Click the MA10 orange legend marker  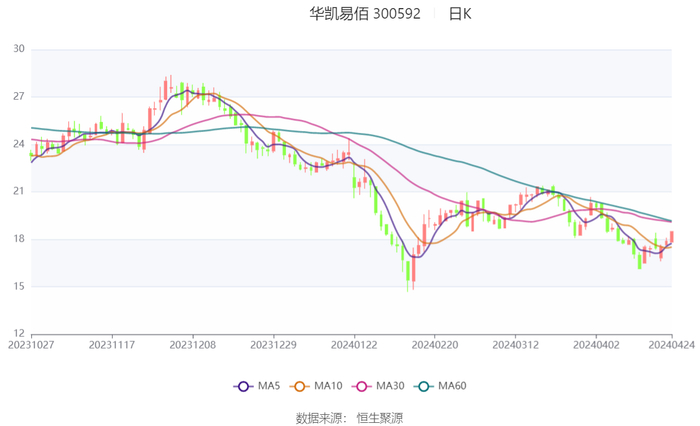point(298,386)
